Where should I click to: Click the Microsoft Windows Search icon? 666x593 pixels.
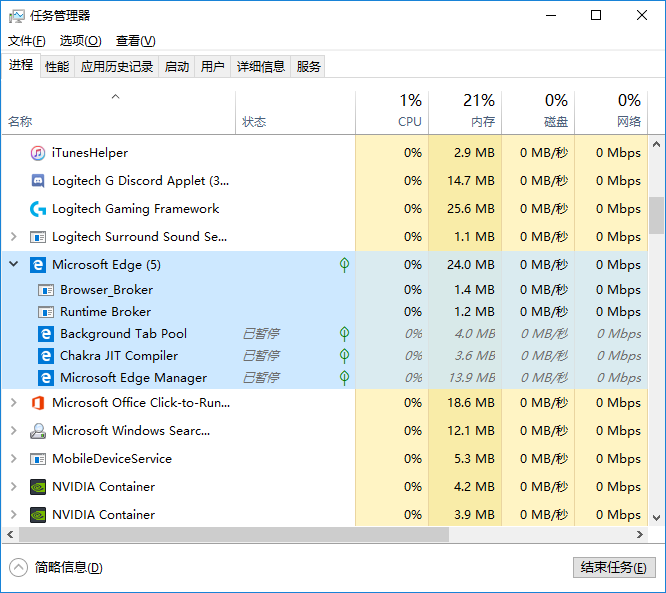click(x=38, y=431)
